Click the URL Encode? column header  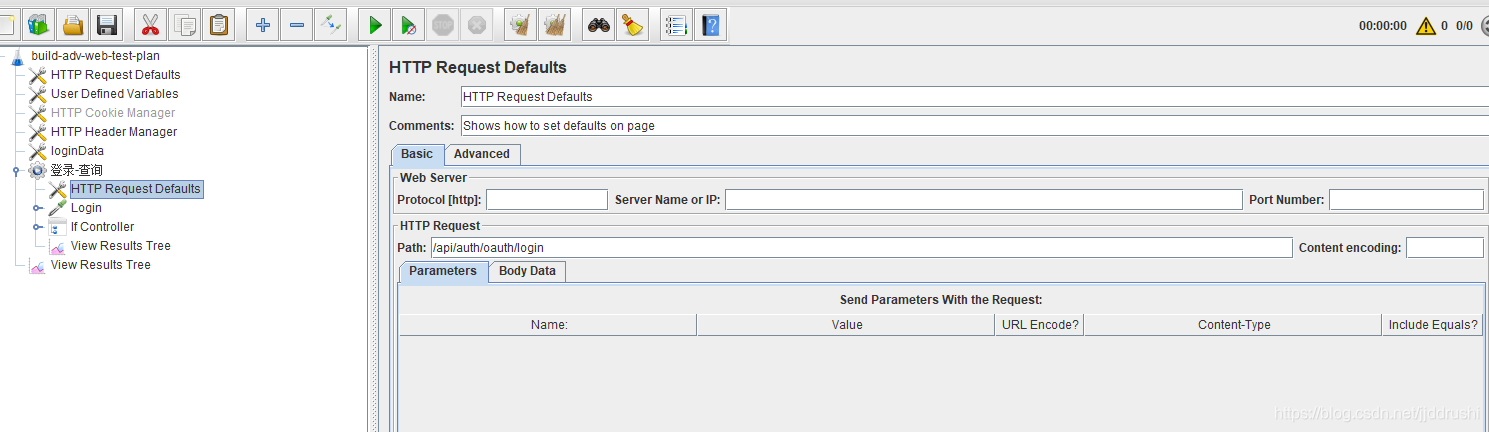(1040, 325)
